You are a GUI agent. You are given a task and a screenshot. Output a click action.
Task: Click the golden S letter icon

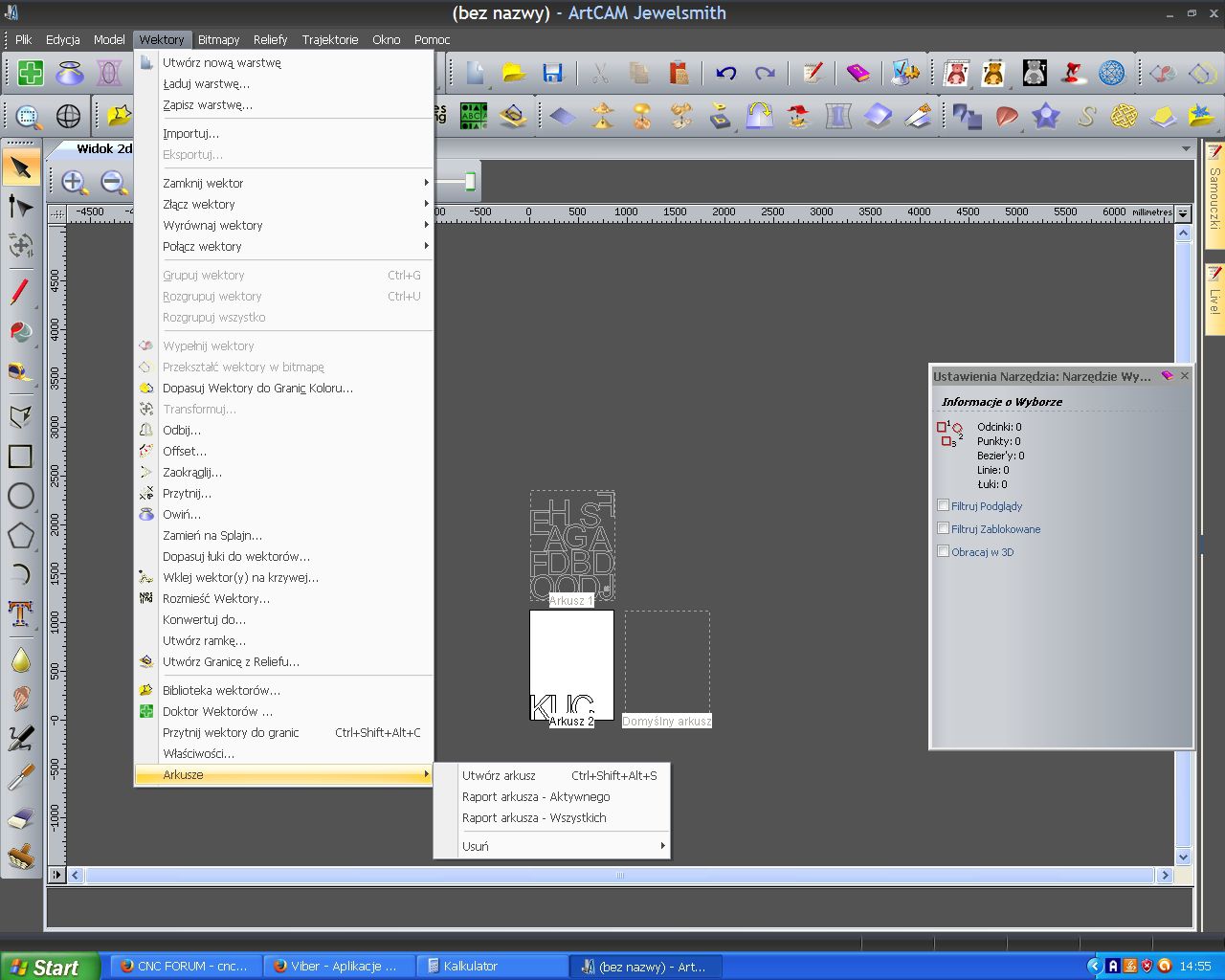(1085, 117)
